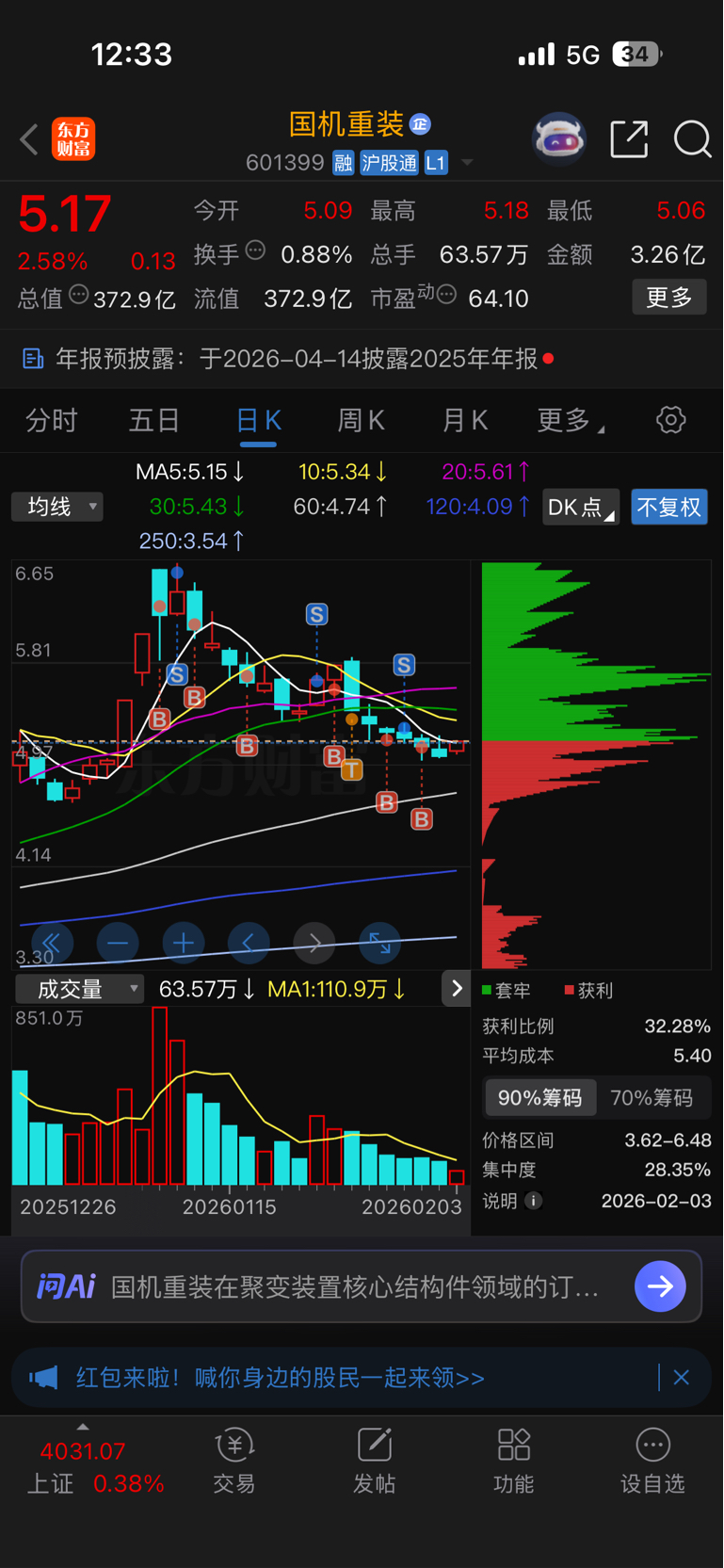
Task: Tap the megaphone announcement icon
Action: pyautogui.click(x=43, y=1378)
